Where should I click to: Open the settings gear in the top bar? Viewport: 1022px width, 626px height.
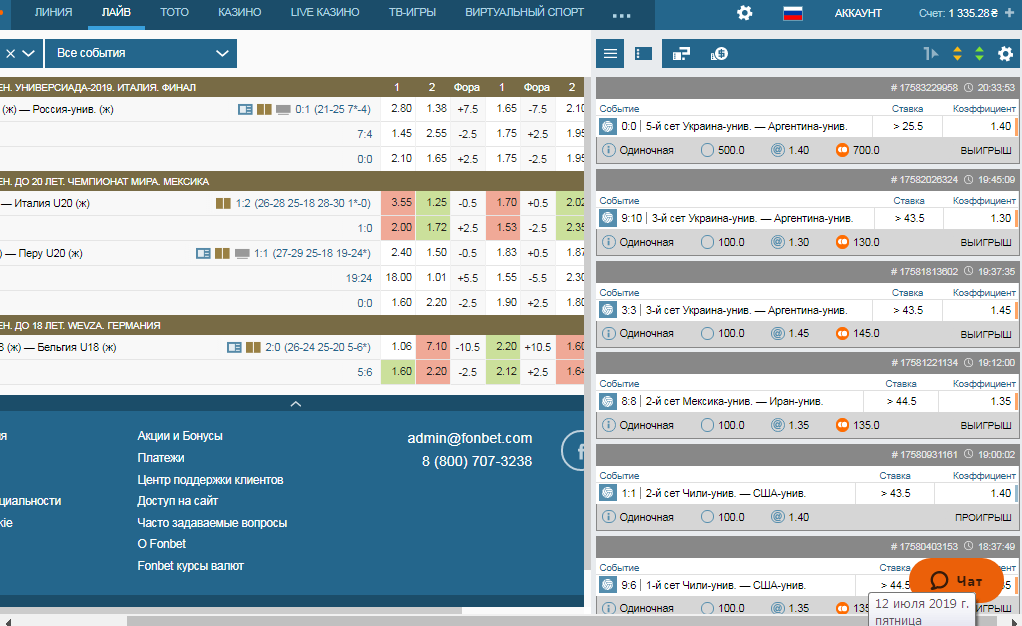[744, 13]
